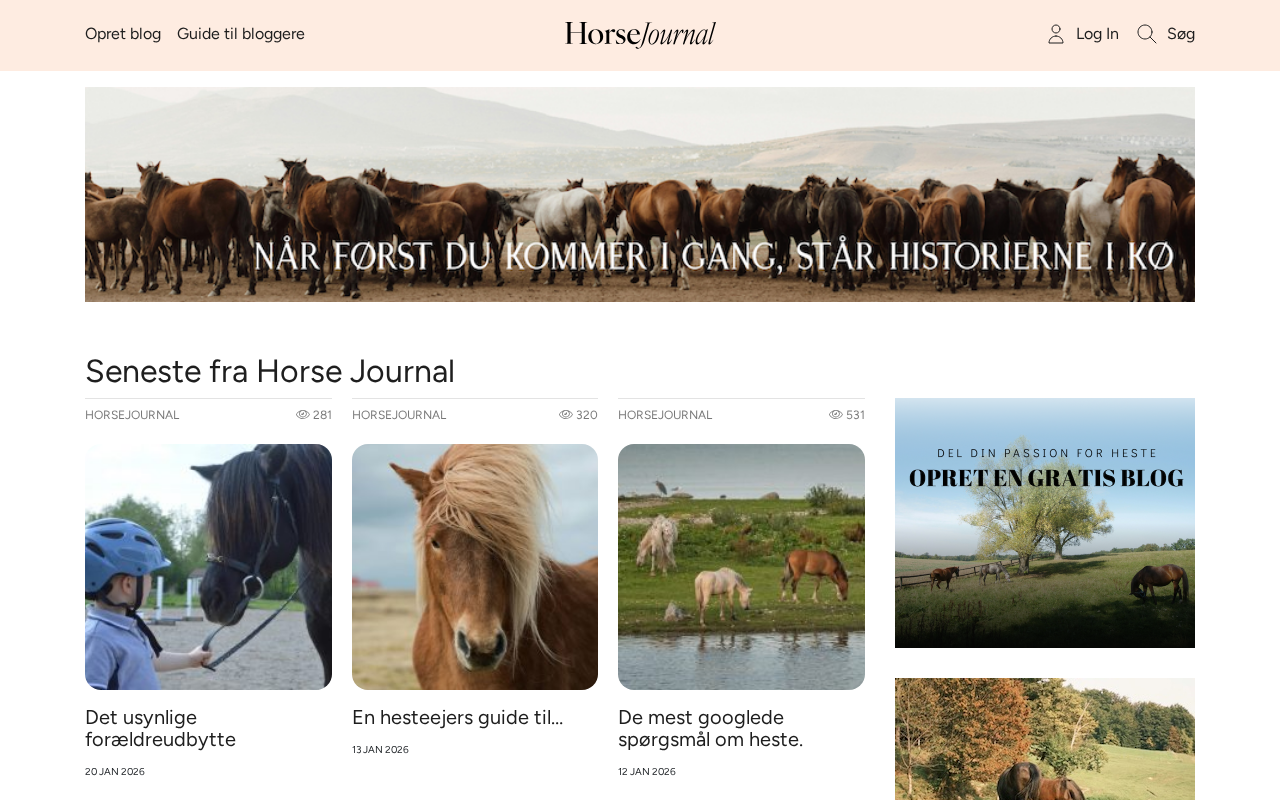Click the Søg search label
1280x800 pixels.
point(1181,34)
